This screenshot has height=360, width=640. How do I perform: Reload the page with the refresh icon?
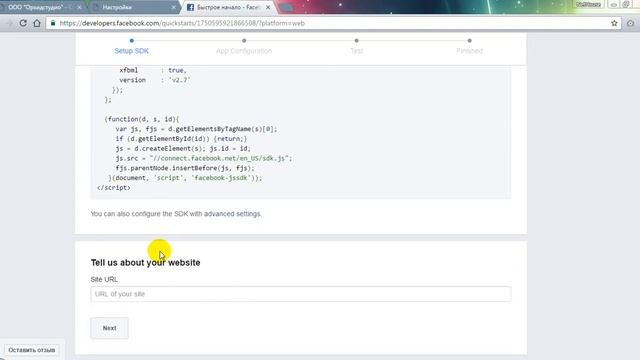pos(23,23)
